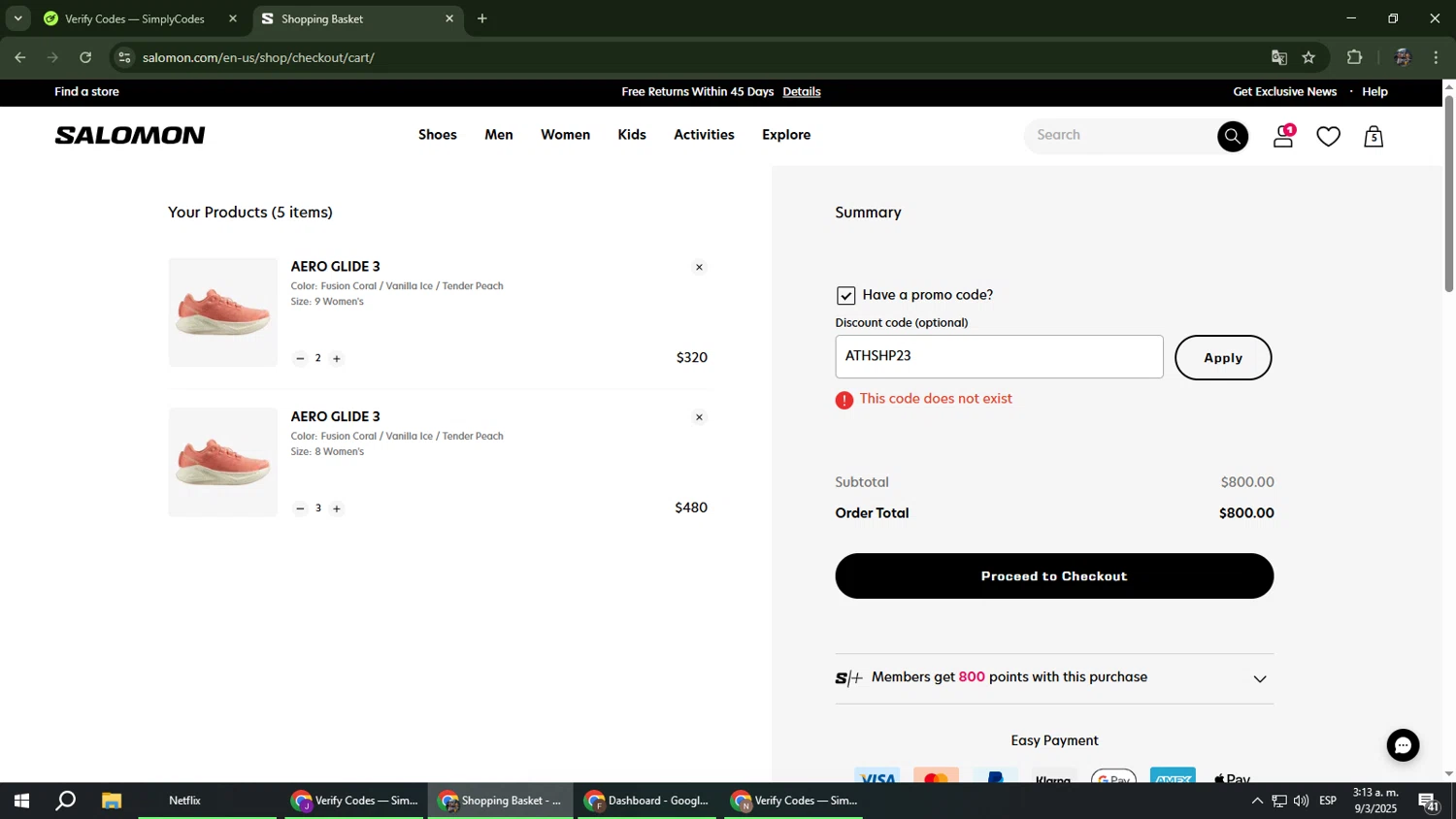Screen dimensions: 1456x819
Task: Open the Shoes menu
Action: pos(438,135)
